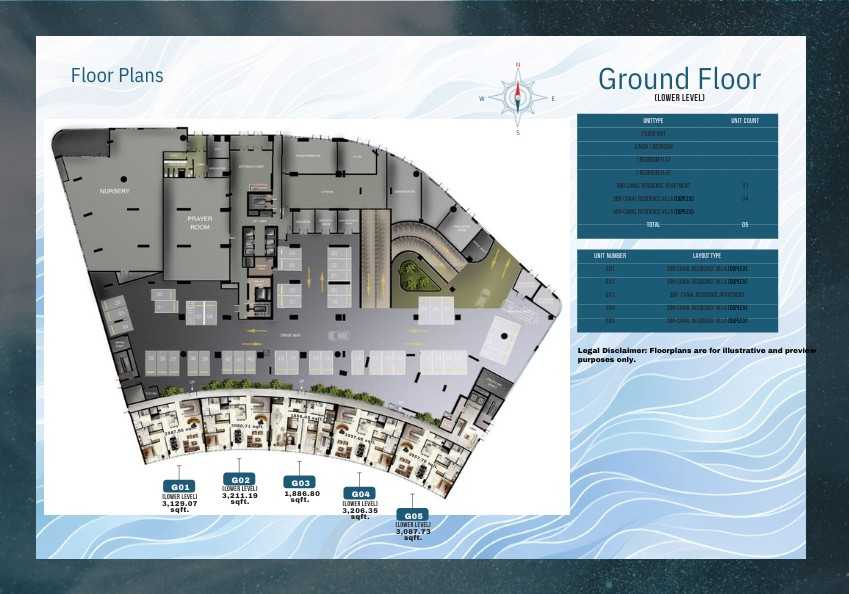Click the Unit Count column header

tap(744, 121)
